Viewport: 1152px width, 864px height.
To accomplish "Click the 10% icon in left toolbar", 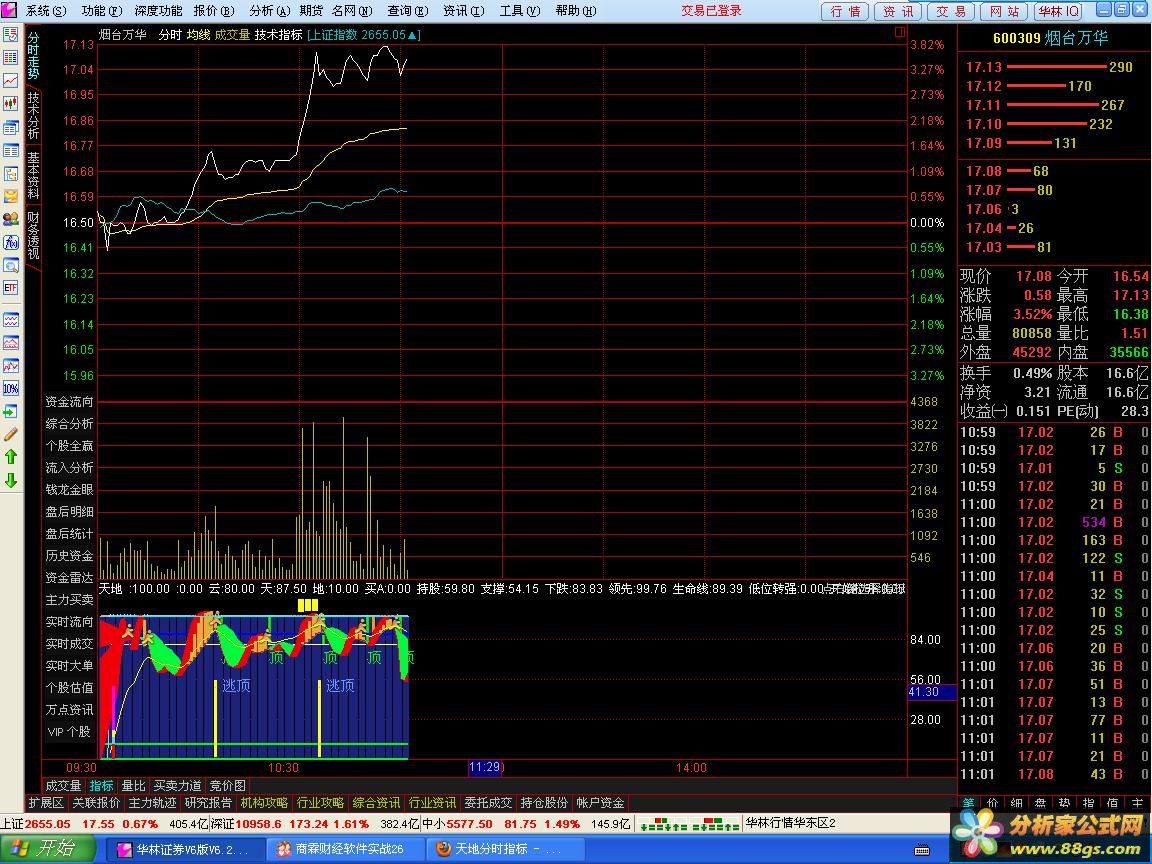I will 10,389.
